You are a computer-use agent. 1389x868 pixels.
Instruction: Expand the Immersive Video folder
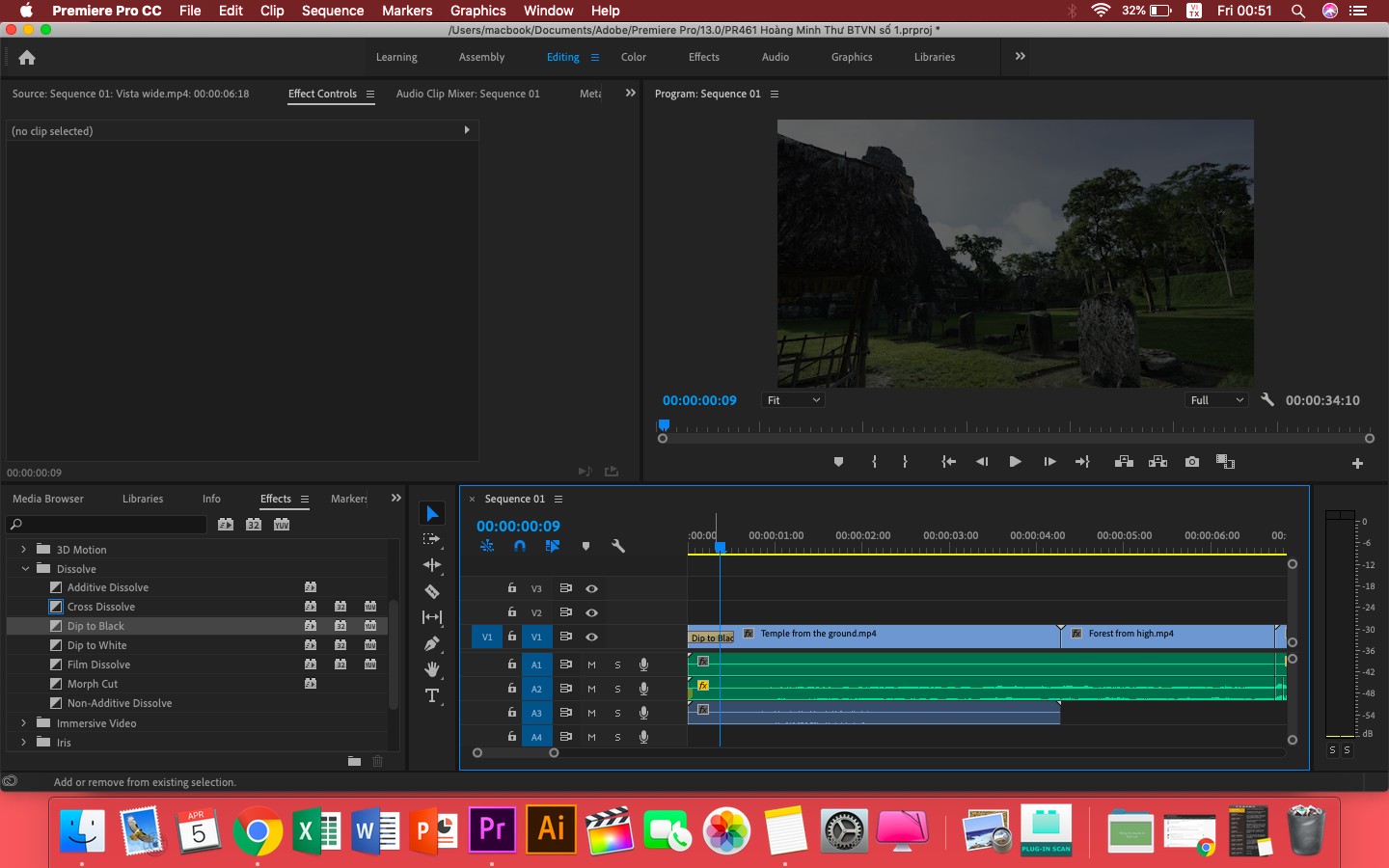24,723
